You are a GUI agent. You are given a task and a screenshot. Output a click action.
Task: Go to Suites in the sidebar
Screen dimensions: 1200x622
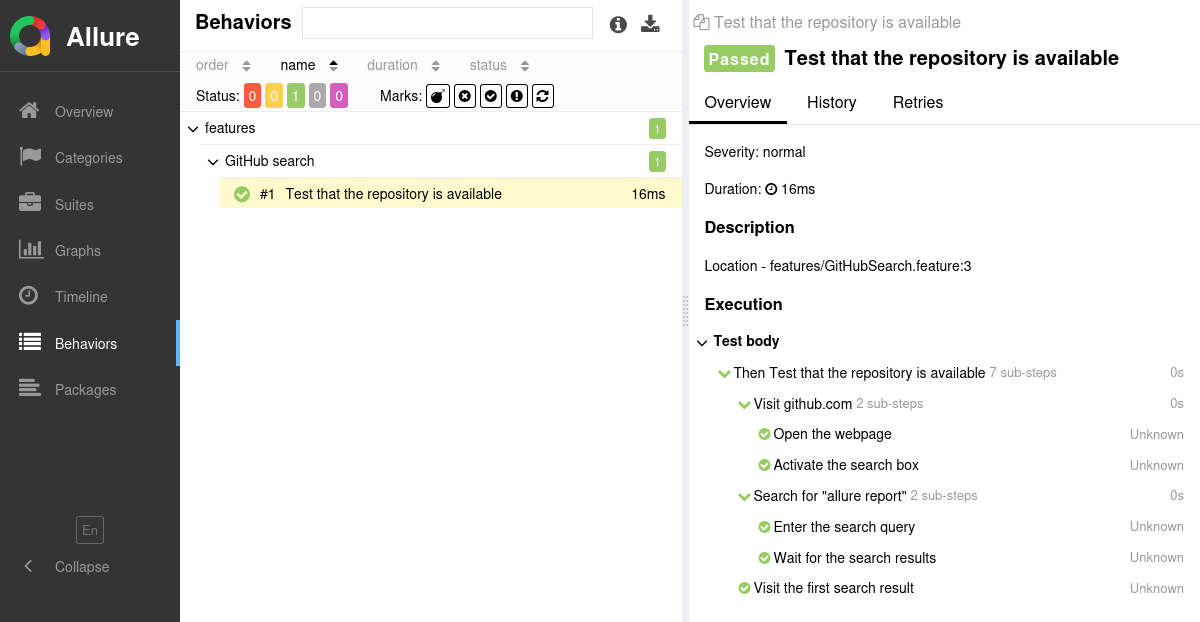[x=74, y=205]
